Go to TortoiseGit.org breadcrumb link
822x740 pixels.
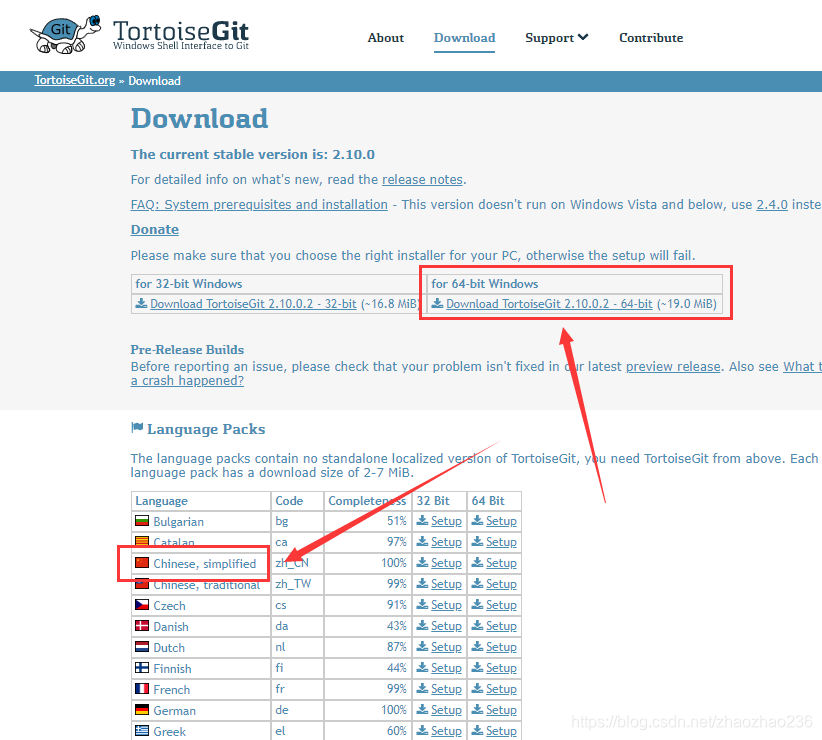pos(75,80)
